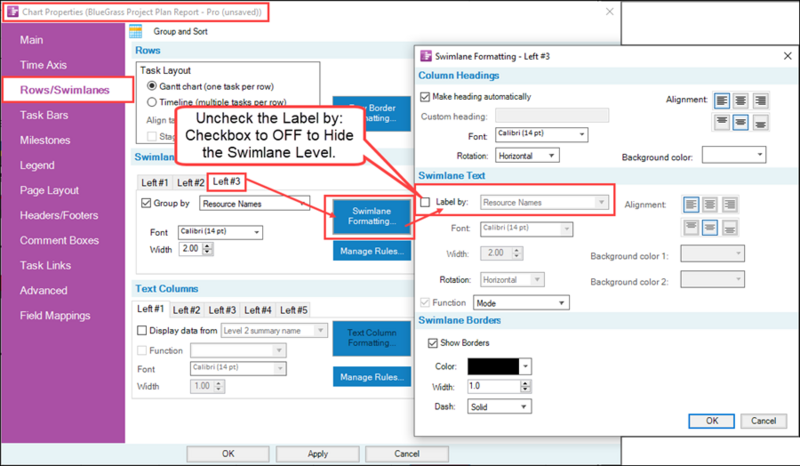800x466 pixels.
Task: Align column heading to top
Action: (x=721, y=122)
